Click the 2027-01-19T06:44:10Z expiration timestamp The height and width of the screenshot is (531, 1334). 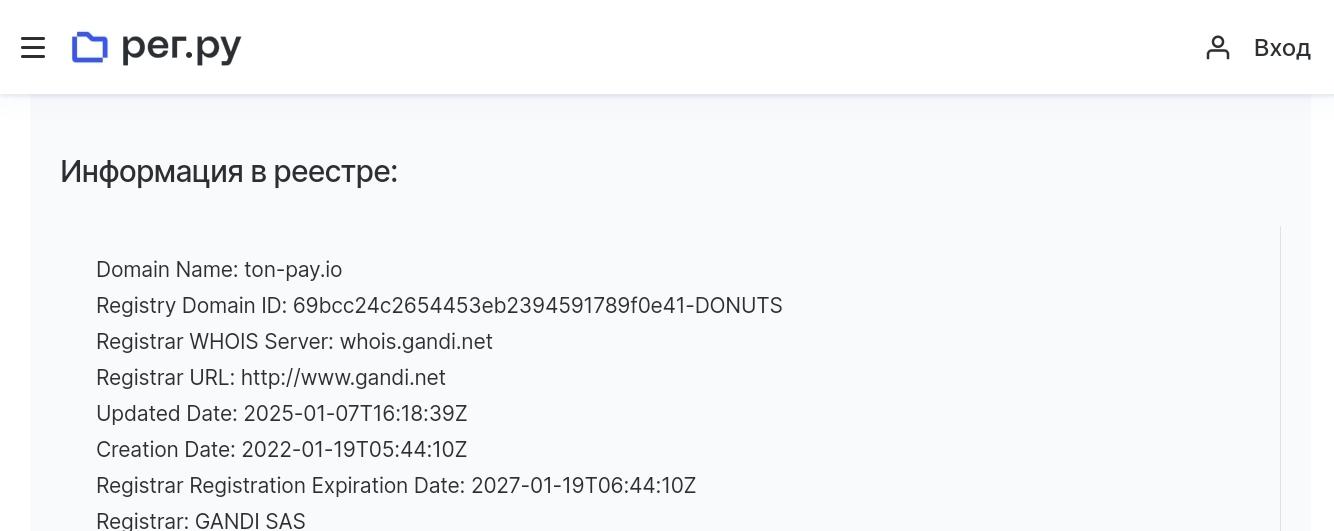coord(583,486)
